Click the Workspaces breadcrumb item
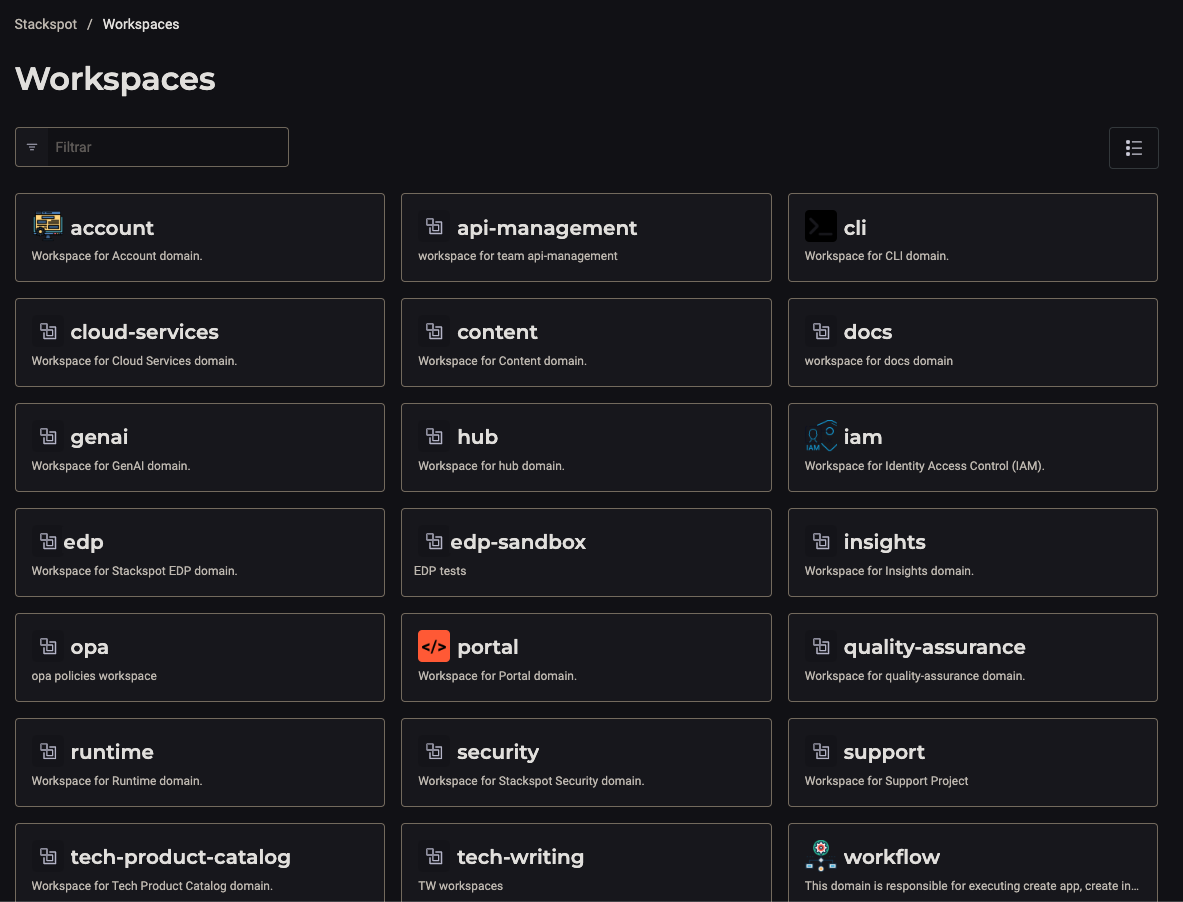This screenshot has width=1183, height=902. 141,24
